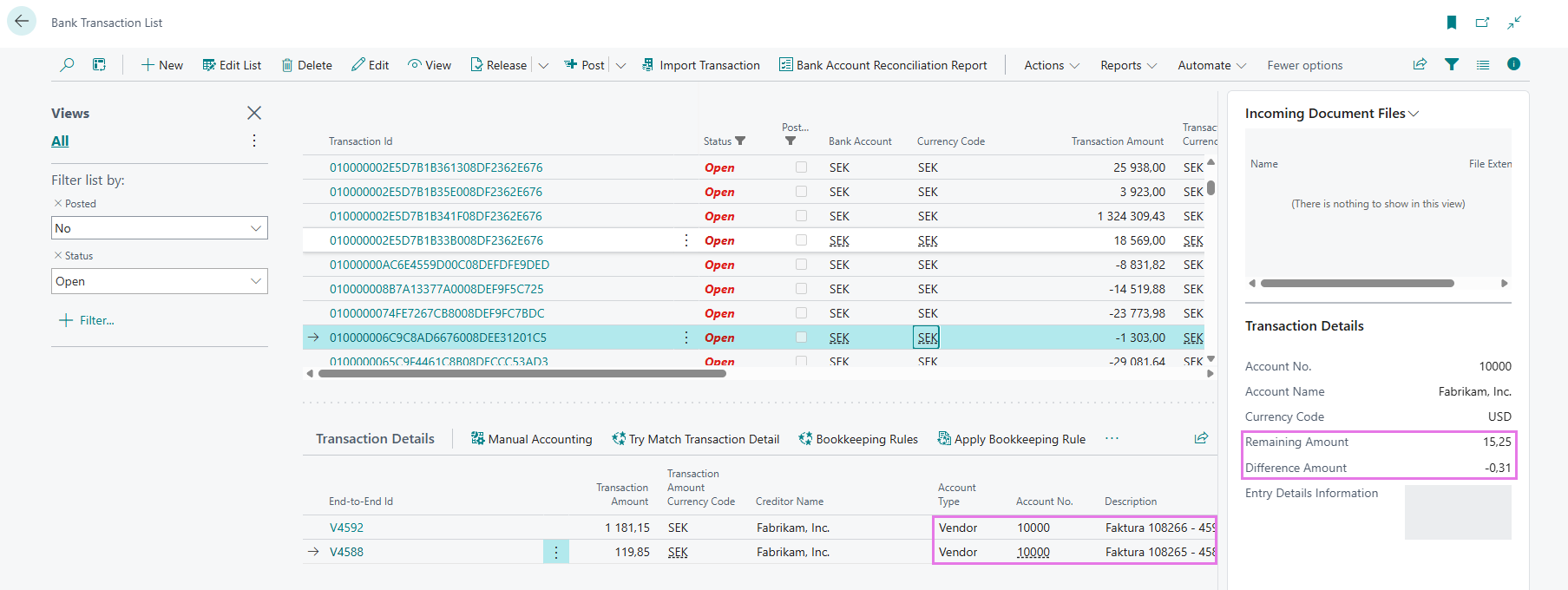The image size is (1568, 590).
Task: Go back using the arrow icon
Action: tap(22, 22)
